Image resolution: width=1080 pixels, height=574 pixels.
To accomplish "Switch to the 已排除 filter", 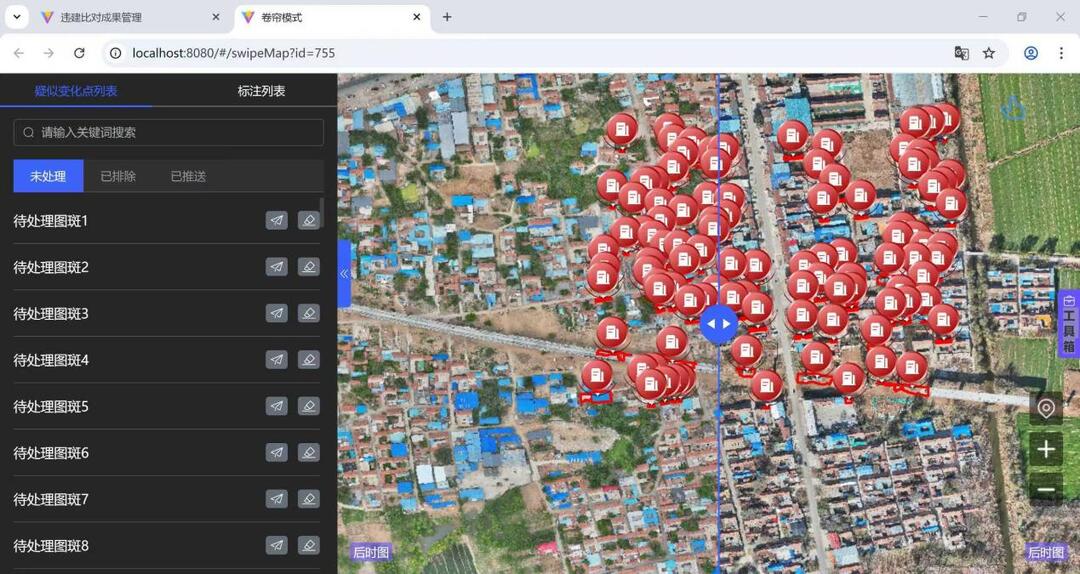I will click(118, 176).
